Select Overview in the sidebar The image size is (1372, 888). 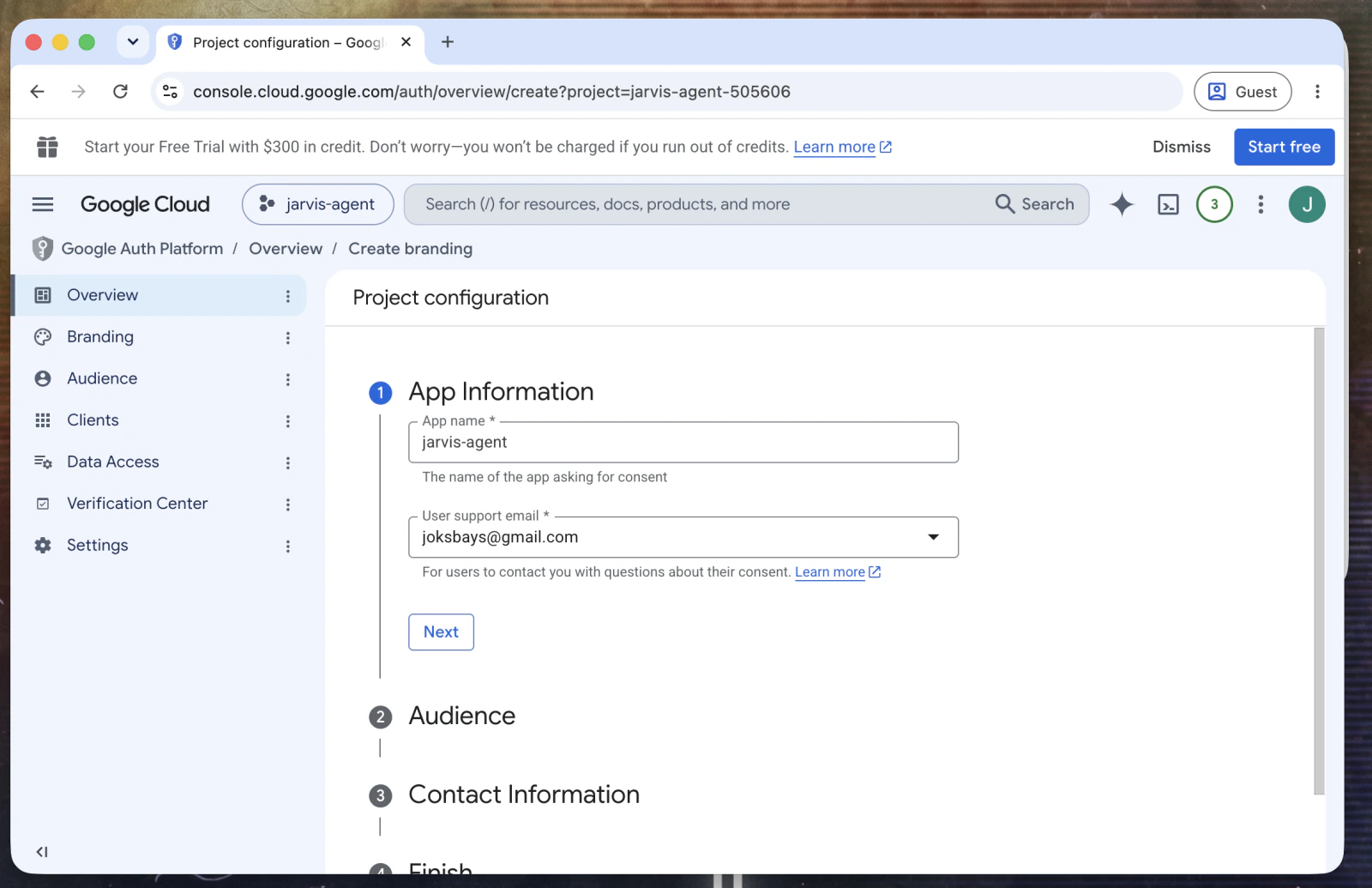coord(160,295)
